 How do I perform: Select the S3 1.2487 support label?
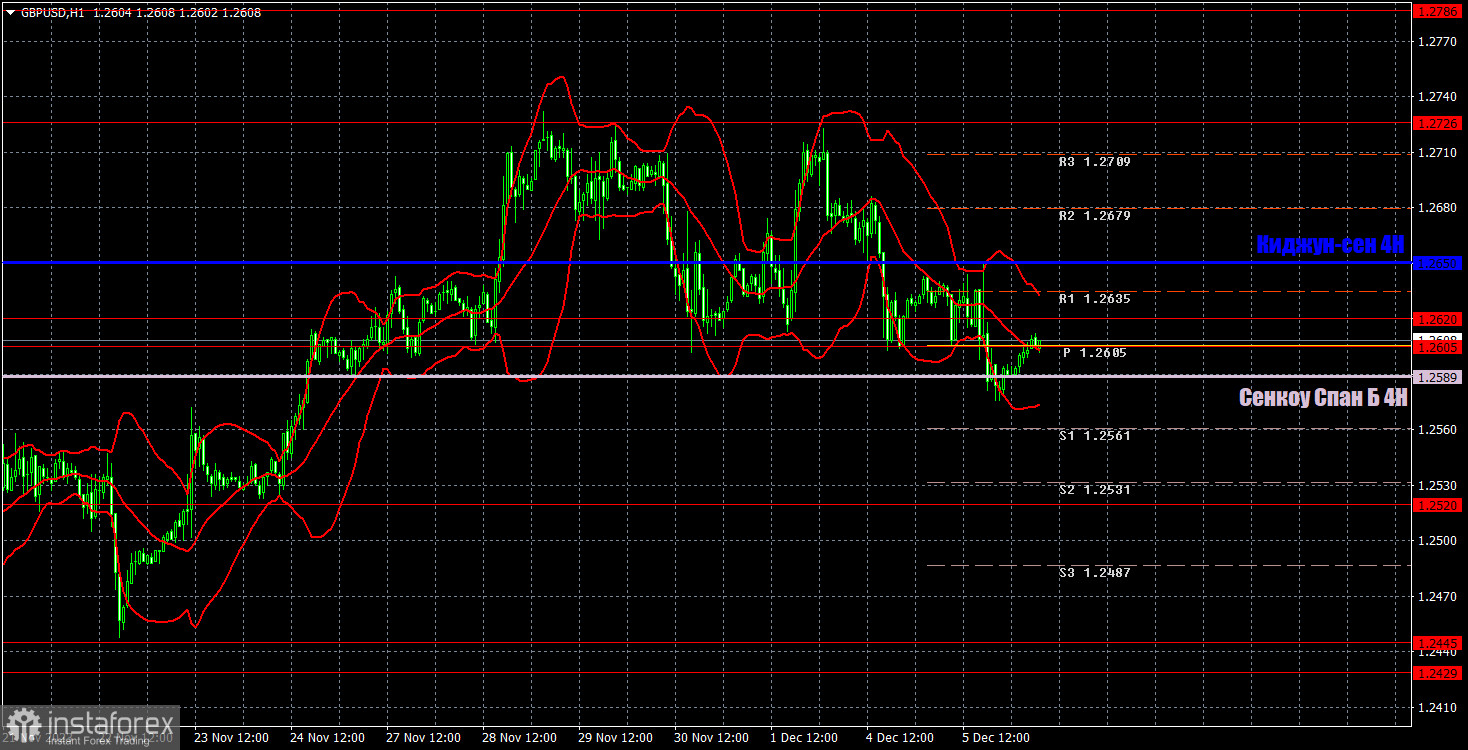tap(1095, 573)
